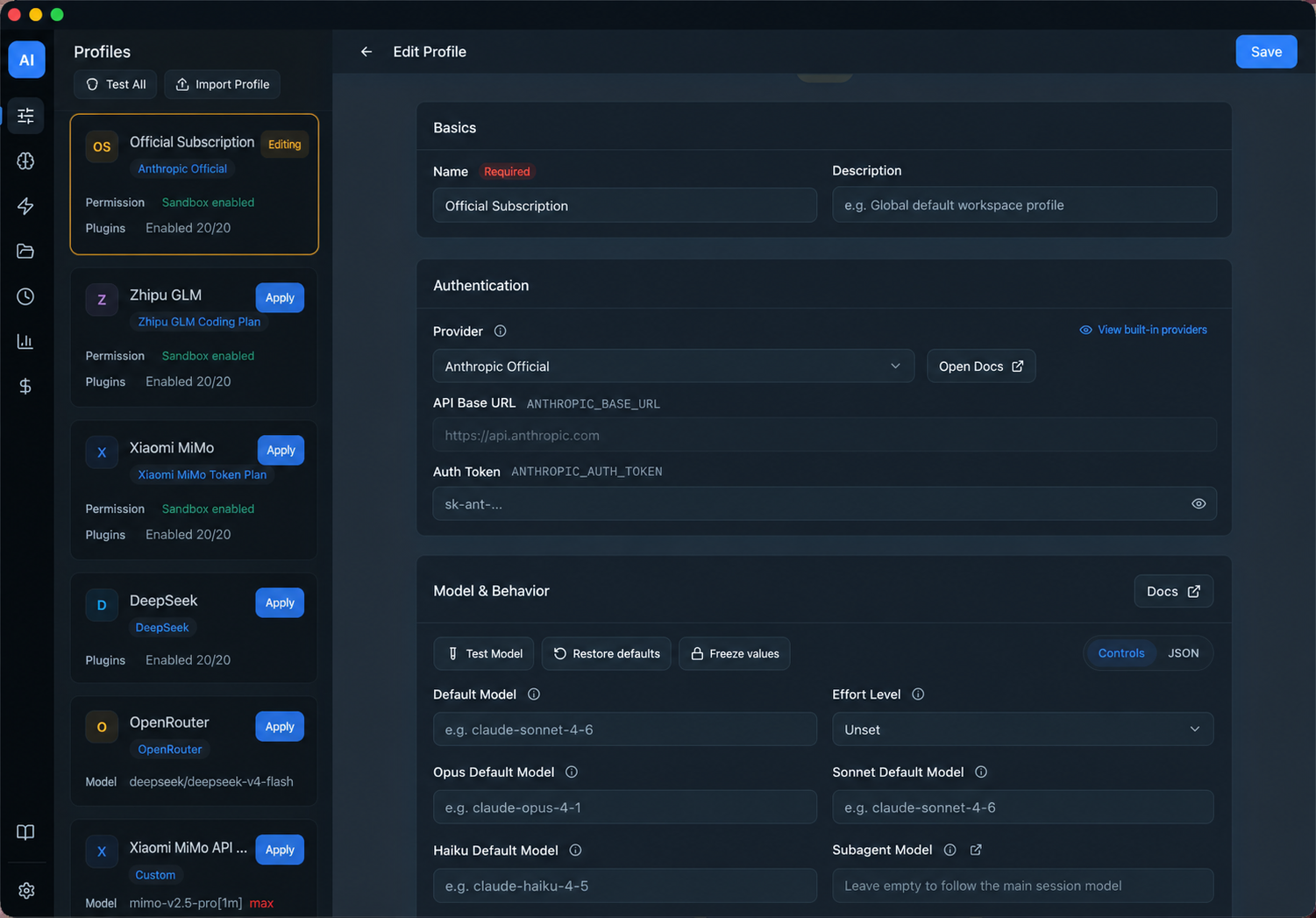Click the Zhipu GLM Coding Plan tag

(199, 322)
